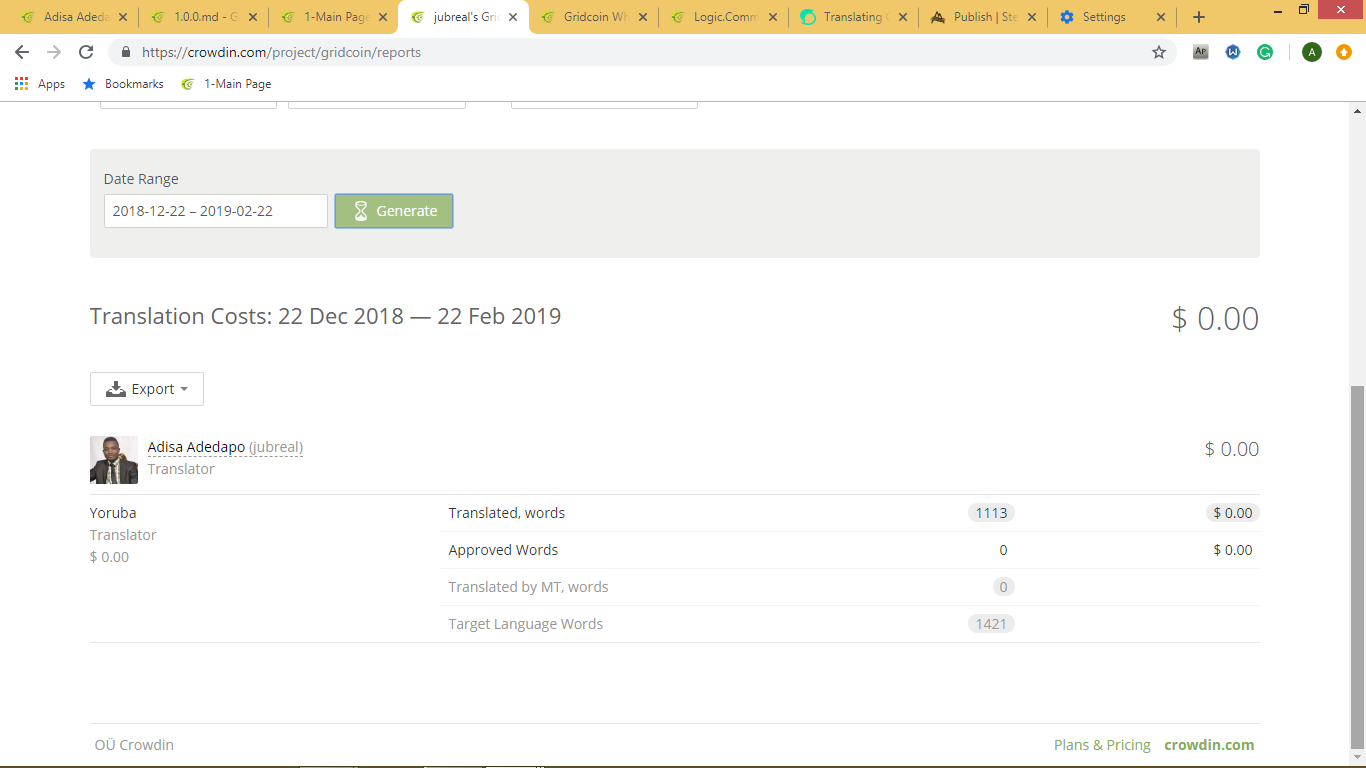Screen dimensions: 1366x768
Task: Switch to the 1.0.0.md tab
Action: tap(202, 17)
